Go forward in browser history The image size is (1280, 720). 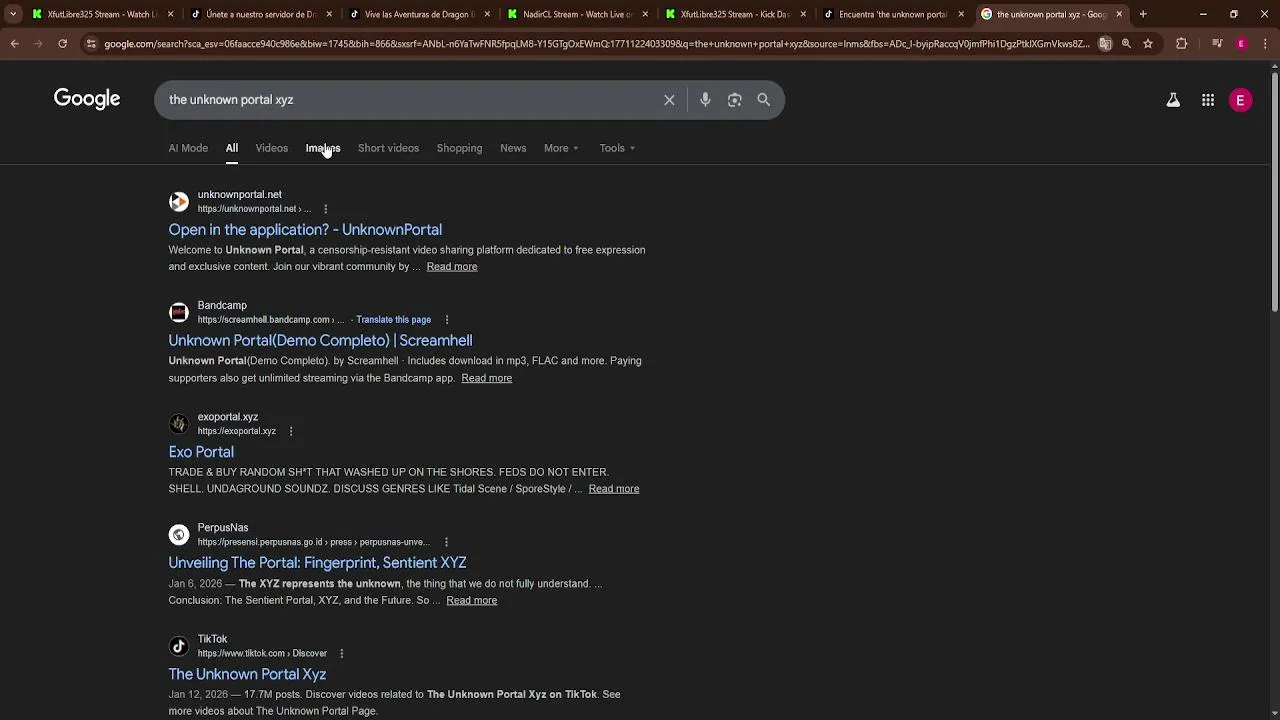(x=38, y=44)
